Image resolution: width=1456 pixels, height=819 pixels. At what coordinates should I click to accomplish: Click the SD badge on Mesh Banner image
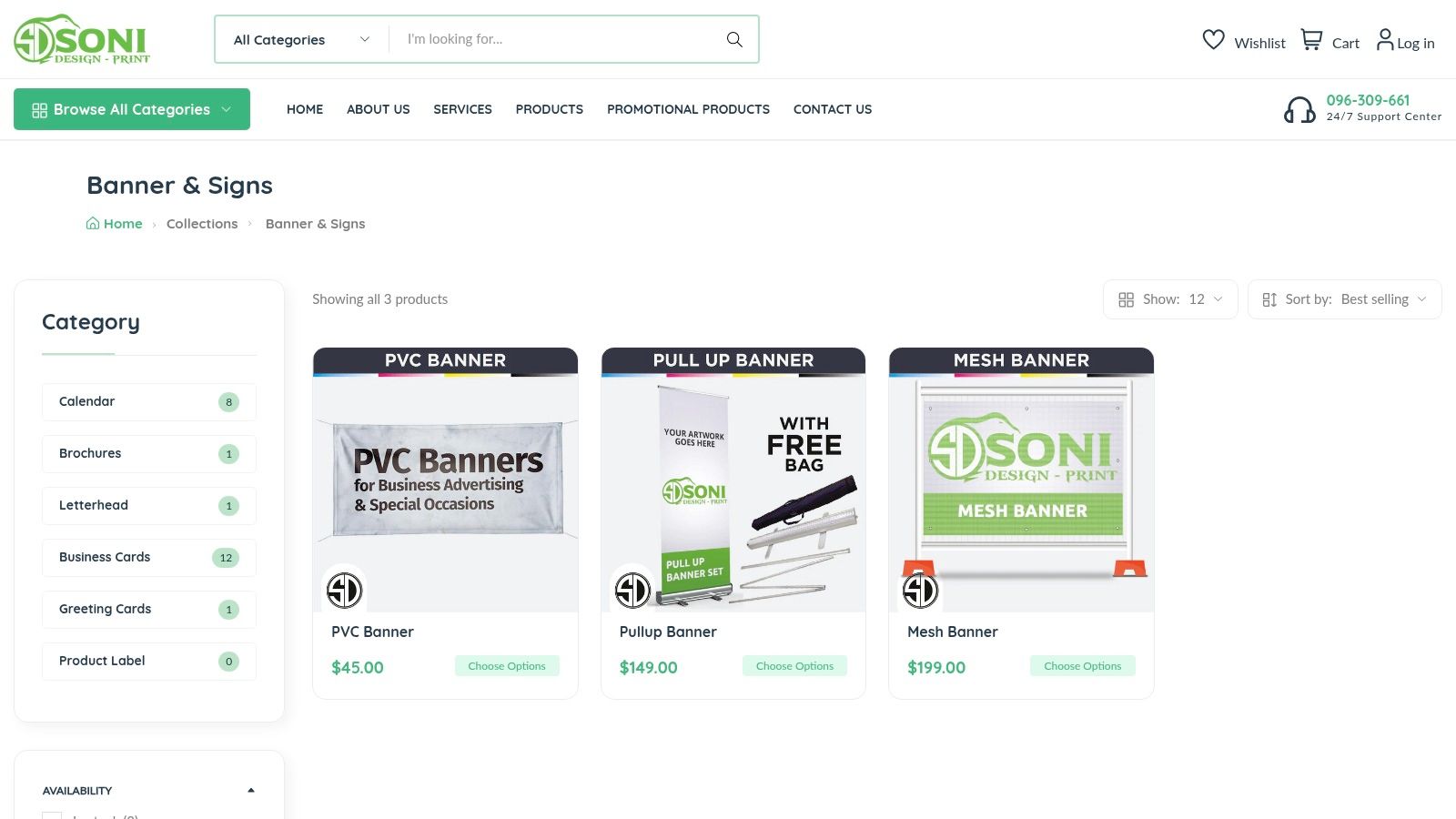coord(920,590)
